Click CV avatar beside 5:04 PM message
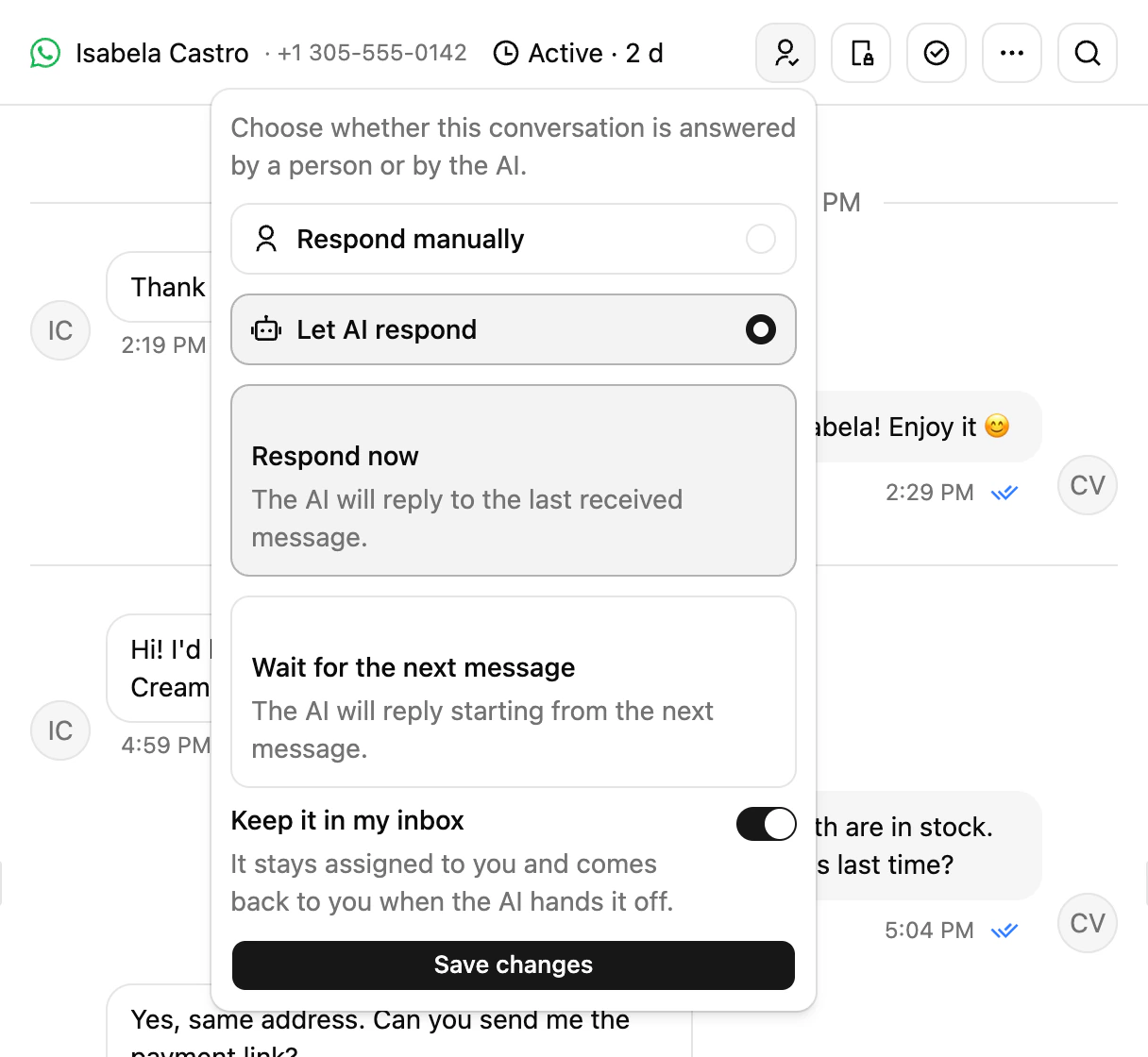Viewport: 1148px width, 1057px height. pos(1088,923)
